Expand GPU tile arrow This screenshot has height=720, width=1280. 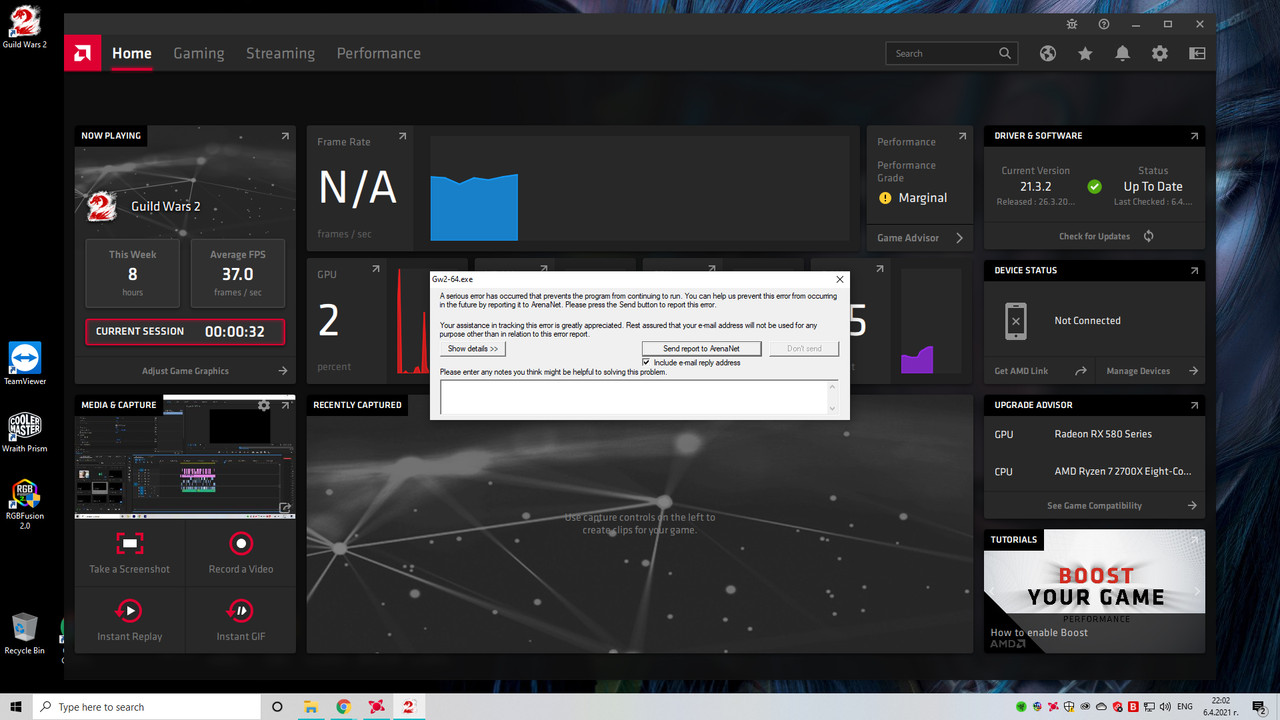(376, 269)
